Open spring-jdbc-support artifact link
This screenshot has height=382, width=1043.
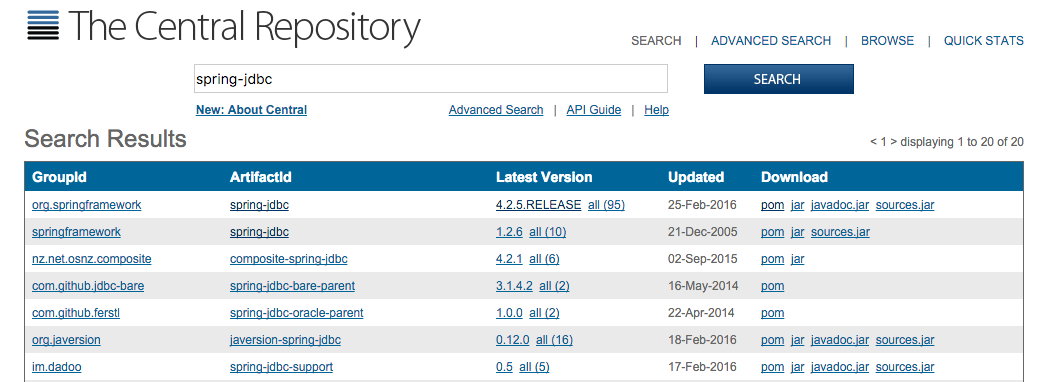click(x=281, y=367)
